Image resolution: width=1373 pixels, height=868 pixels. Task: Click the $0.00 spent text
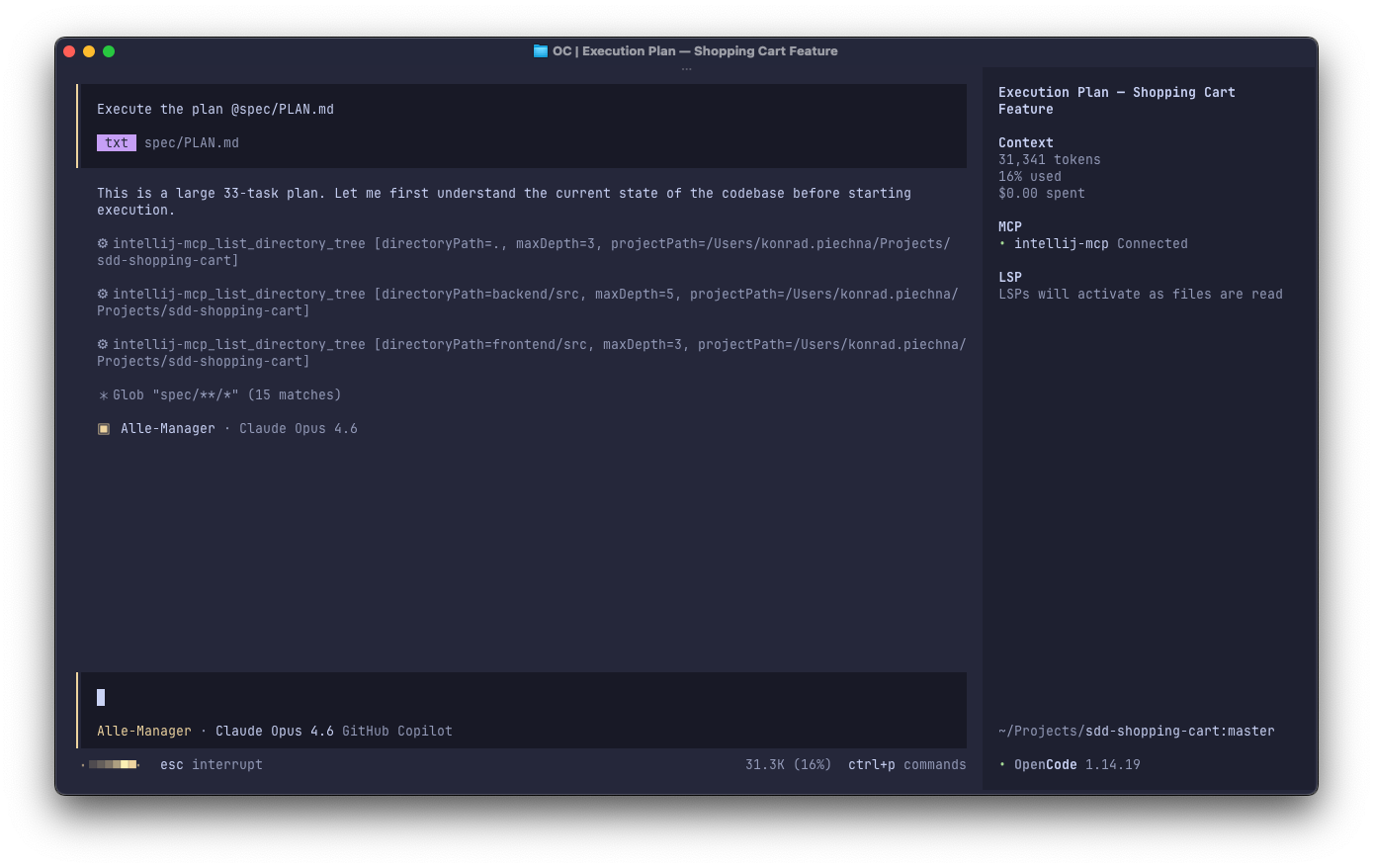[x=1042, y=193]
